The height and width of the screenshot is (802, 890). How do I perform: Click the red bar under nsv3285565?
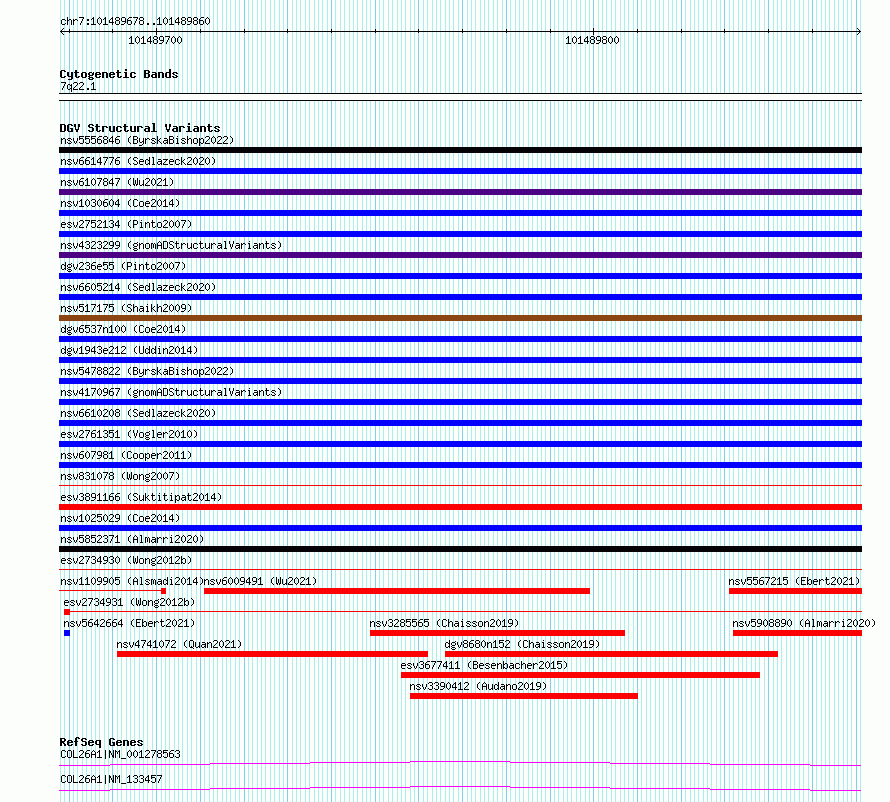[x=497, y=633]
